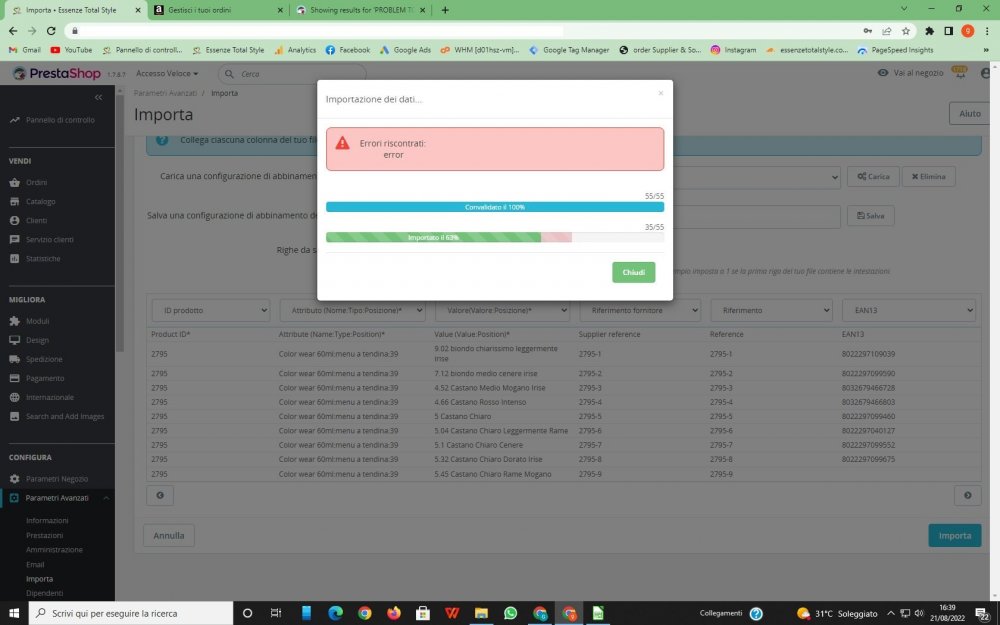1000x625 pixels.
Task: Go to next columns with right arrow
Action: pos(967,496)
